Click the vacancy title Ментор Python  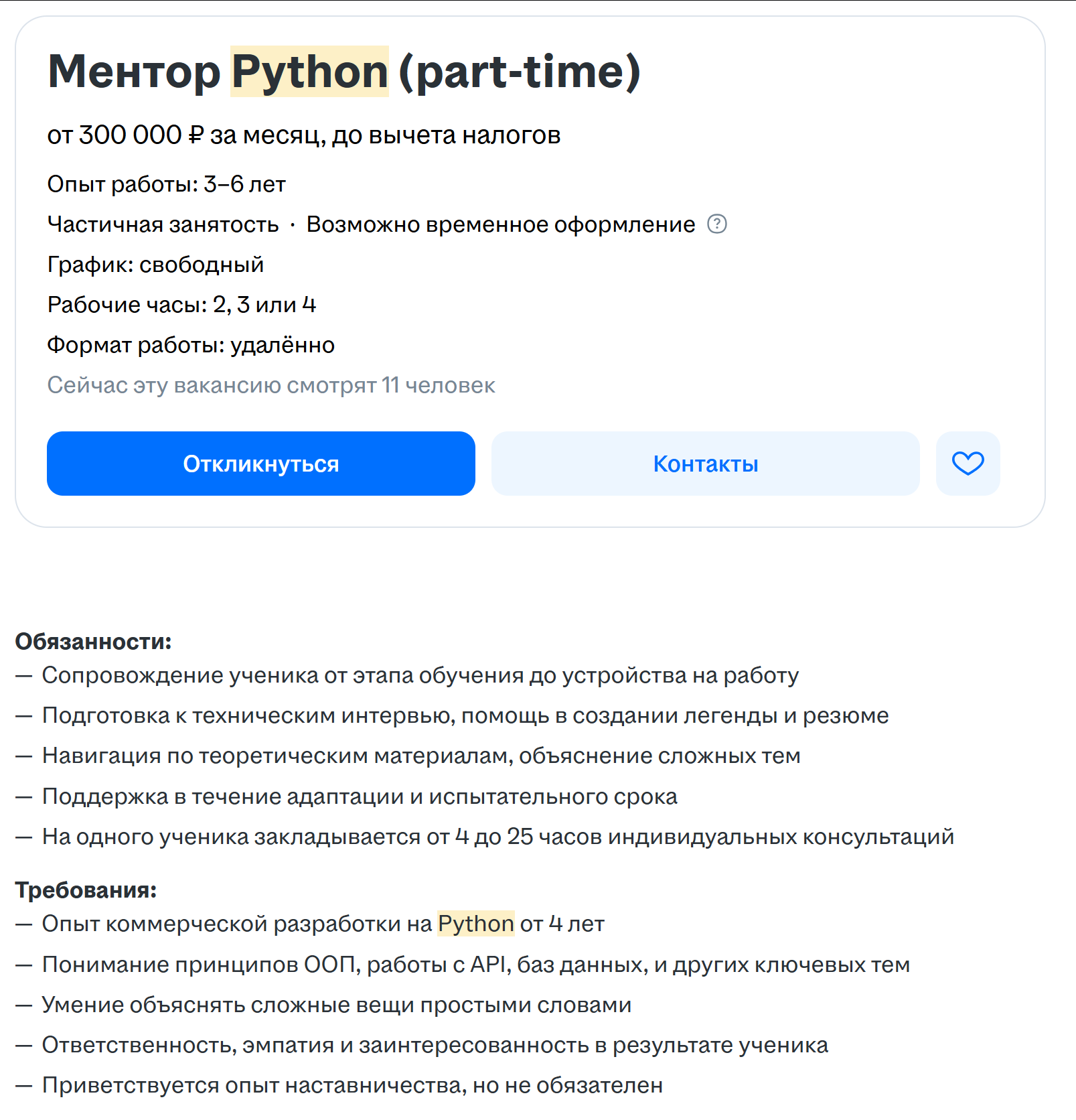click(x=343, y=72)
